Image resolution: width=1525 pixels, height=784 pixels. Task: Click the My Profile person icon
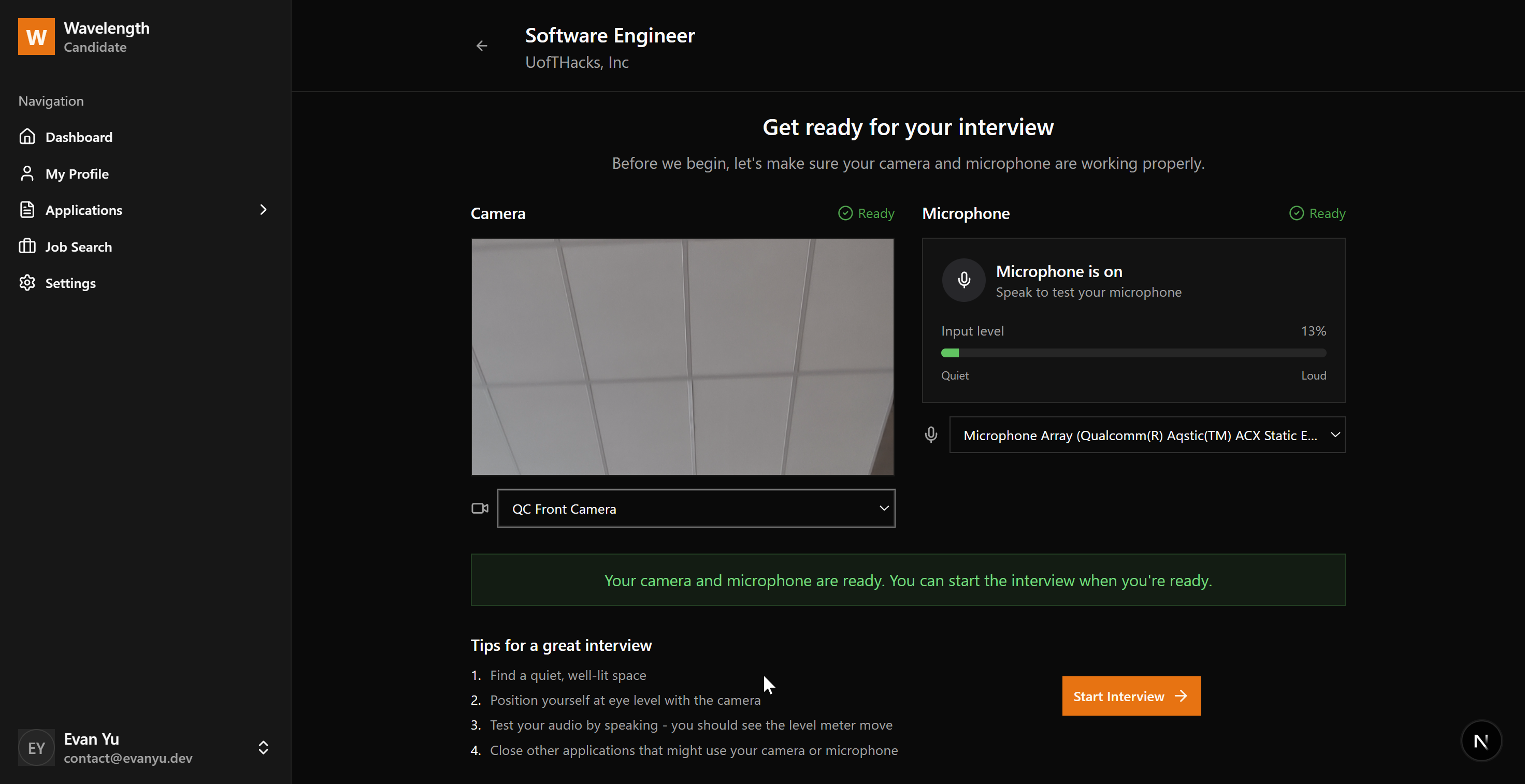27,173
